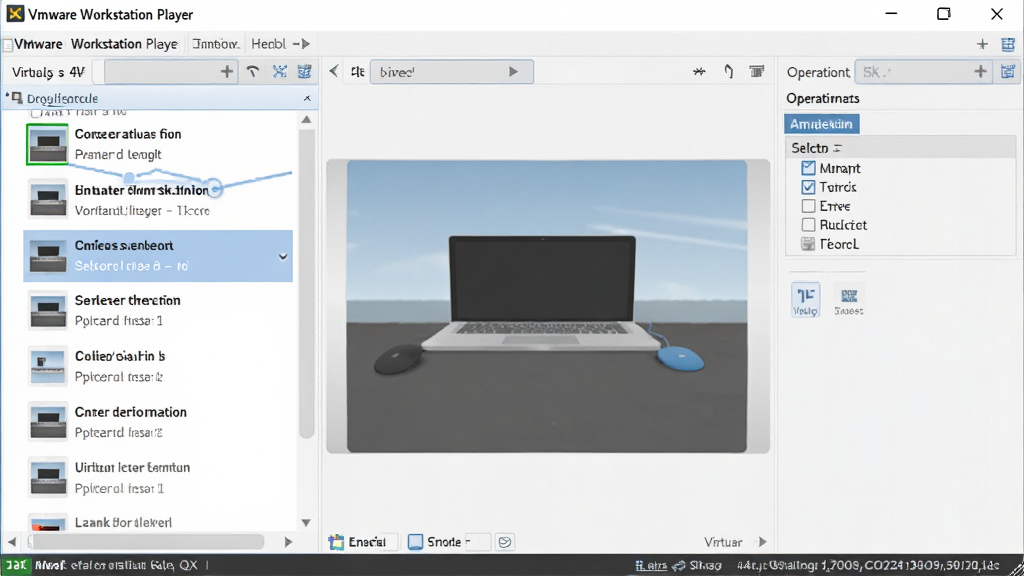This screenshot has width=1024, height=576.
Task: Open the Hecbl menu
Action: pos(268,44)
